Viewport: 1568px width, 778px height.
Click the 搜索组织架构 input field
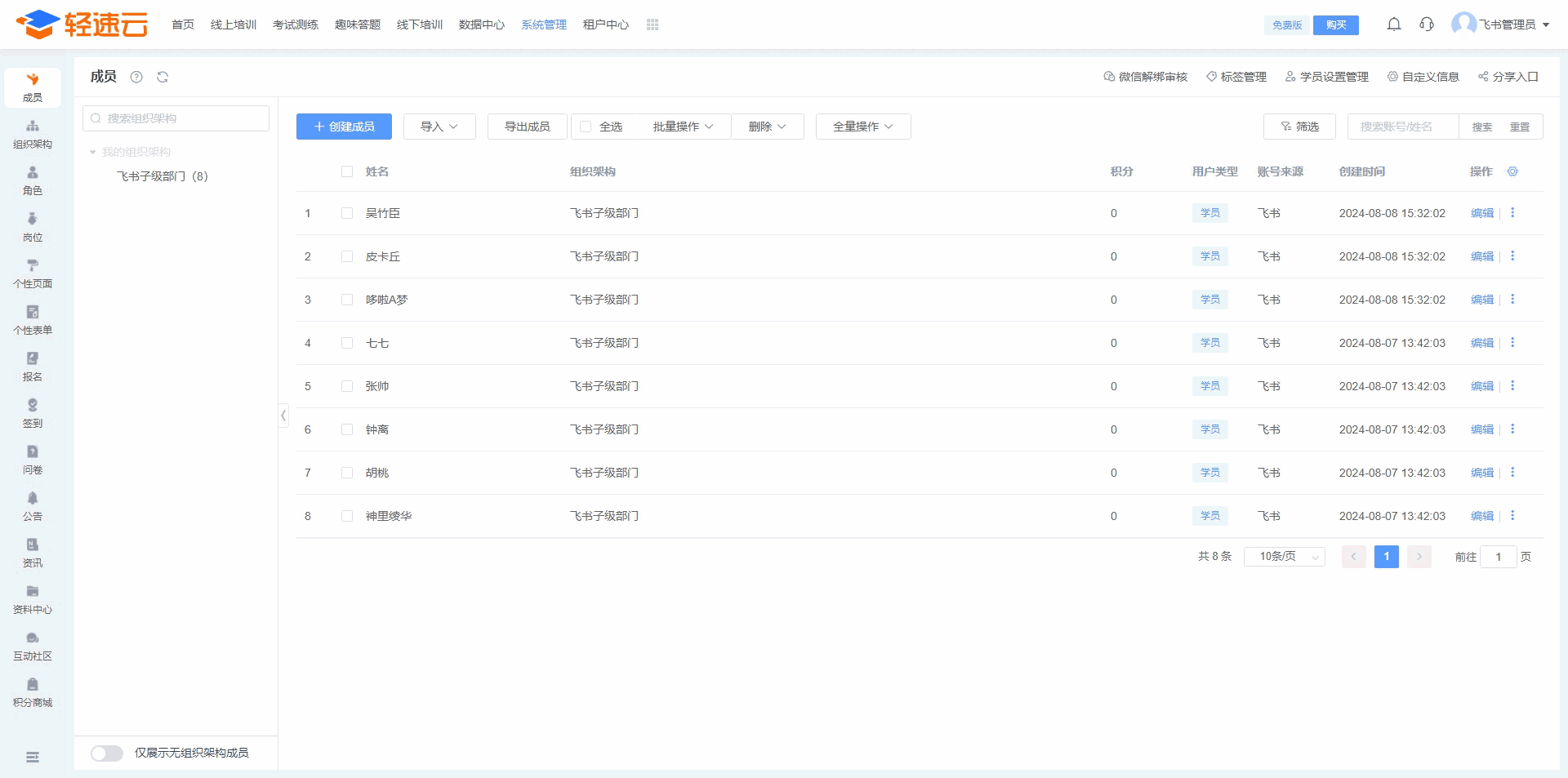pos(176,118)
